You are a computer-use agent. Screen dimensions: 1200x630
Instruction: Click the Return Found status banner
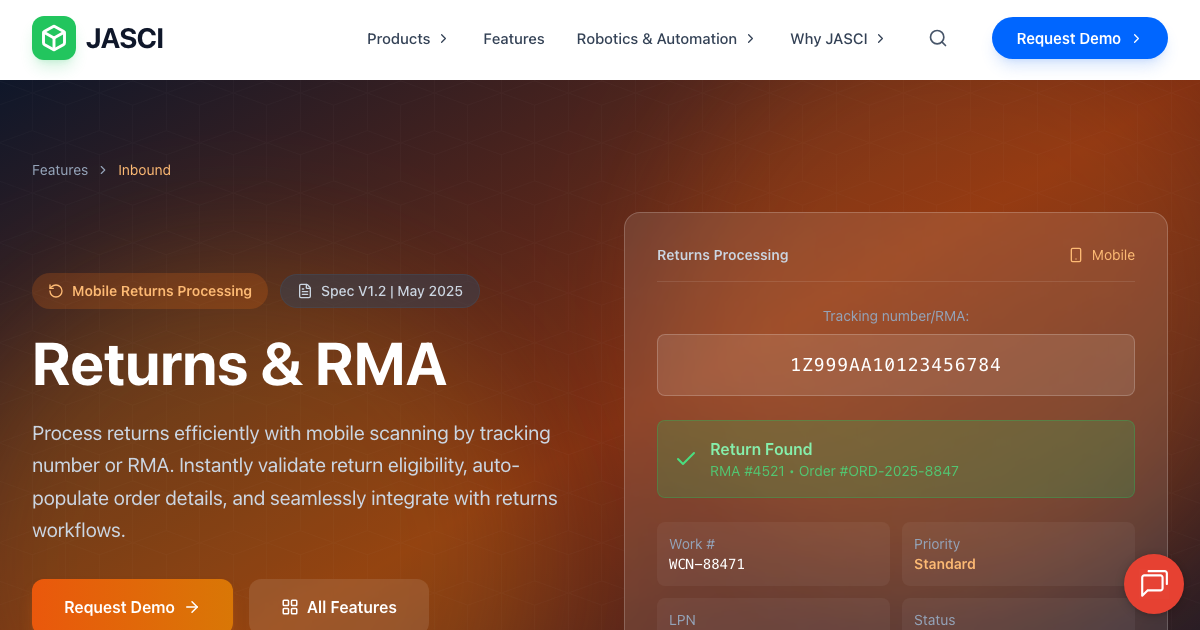[896, 459]
